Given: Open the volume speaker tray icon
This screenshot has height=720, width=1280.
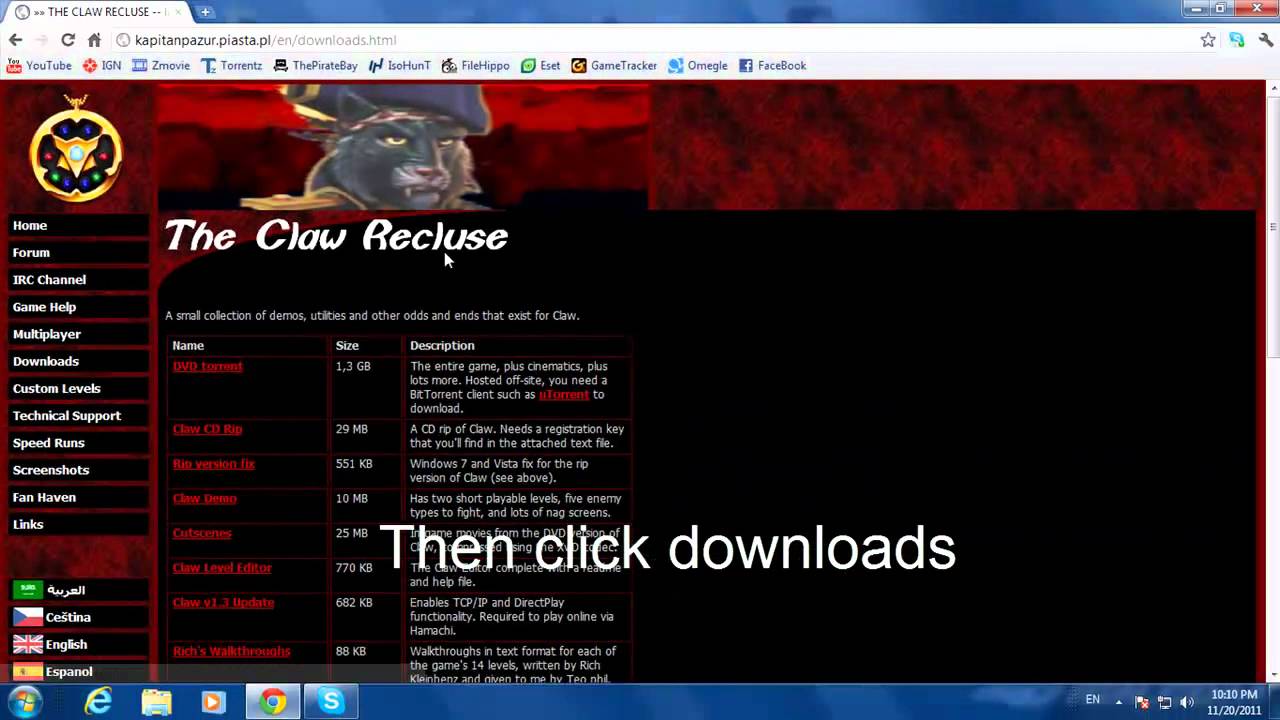Looking at the screenshot, I should [x=1187, y=702].
